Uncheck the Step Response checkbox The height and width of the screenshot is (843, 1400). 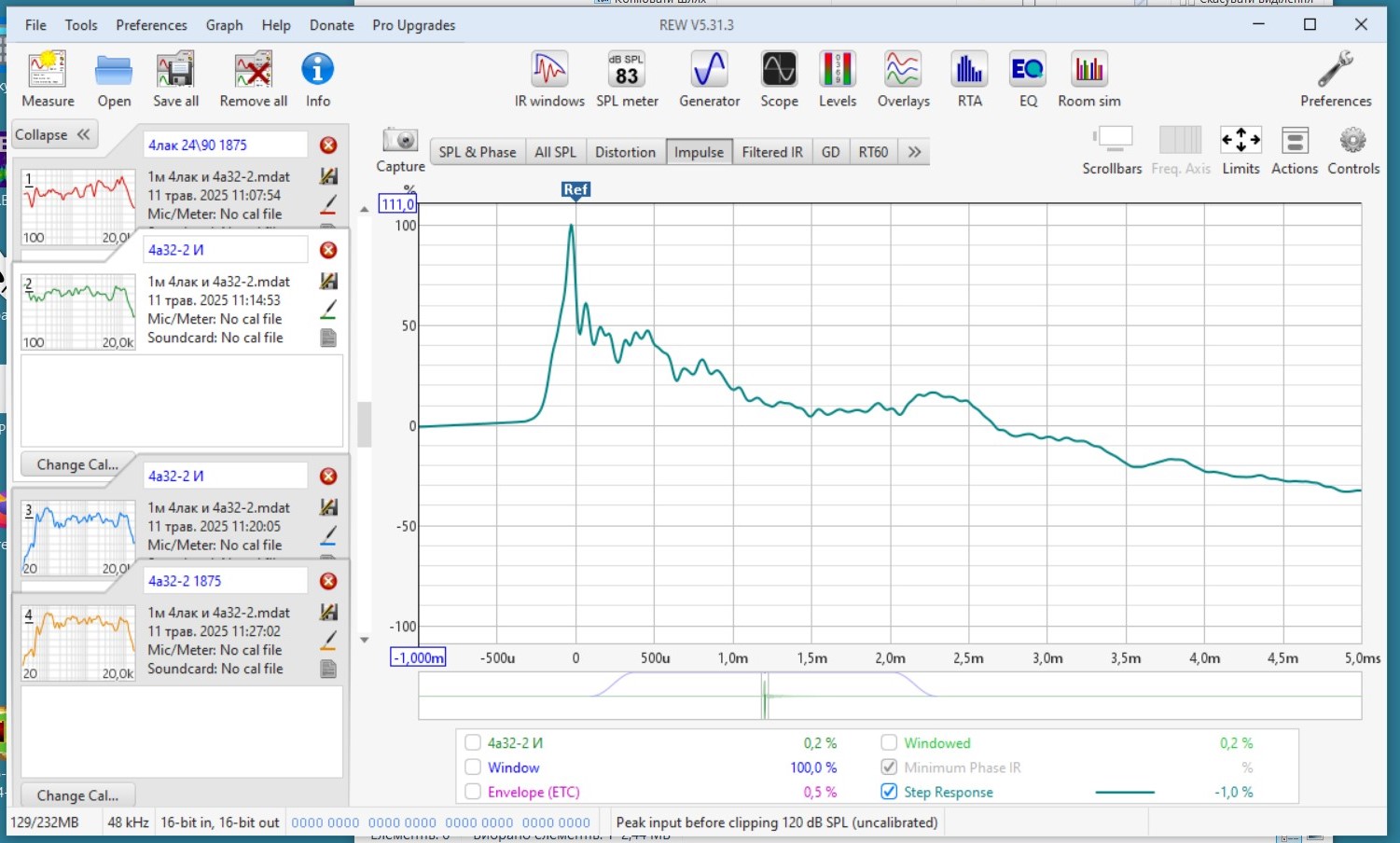(889, 792)
